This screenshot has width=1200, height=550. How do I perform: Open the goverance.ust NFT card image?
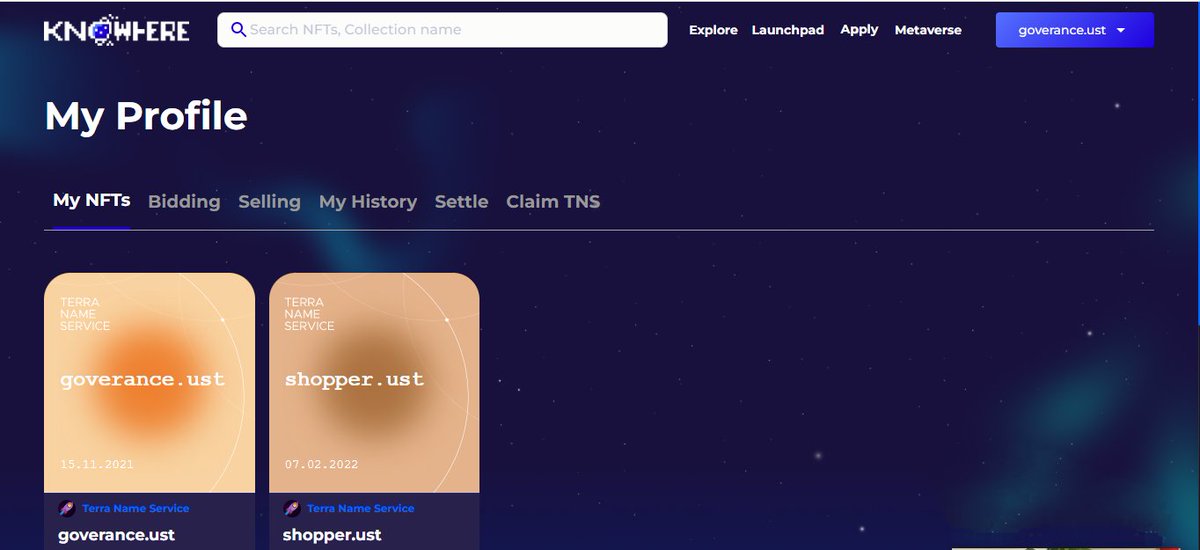tap(149, 382)
